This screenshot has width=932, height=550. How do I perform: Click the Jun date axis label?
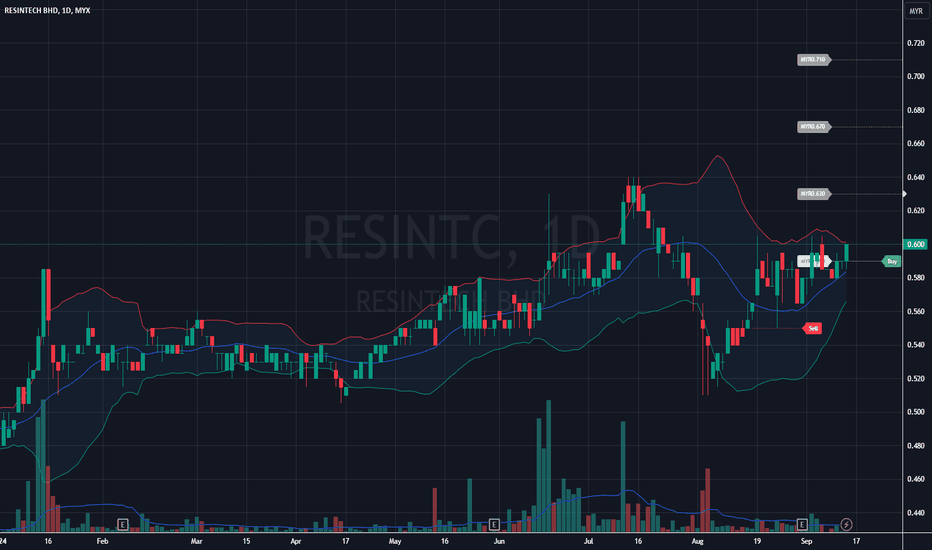coord(499,541)
